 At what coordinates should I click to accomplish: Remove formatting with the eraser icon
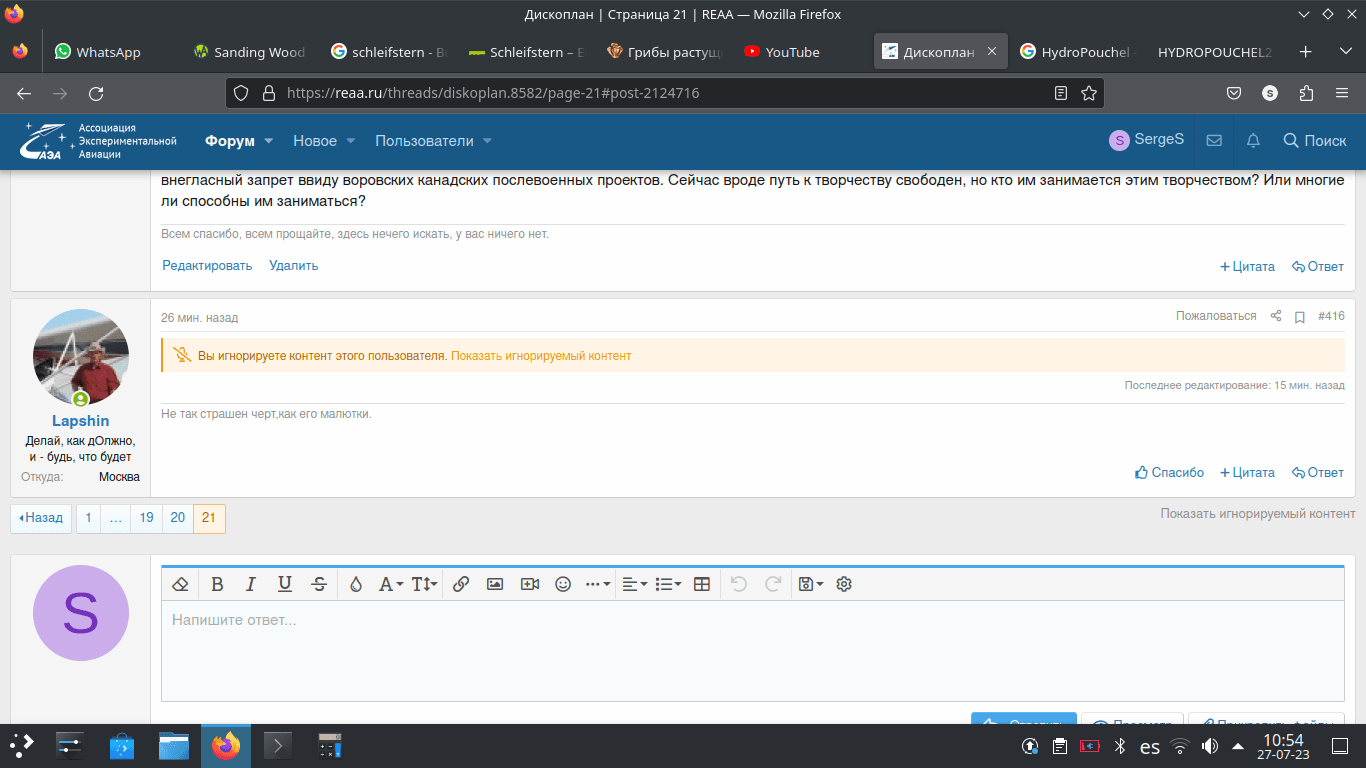coord(181,584)
